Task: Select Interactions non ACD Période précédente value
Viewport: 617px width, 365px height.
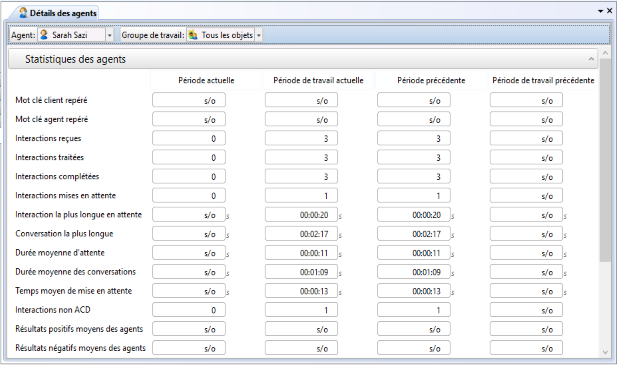Action: (414, 310)
